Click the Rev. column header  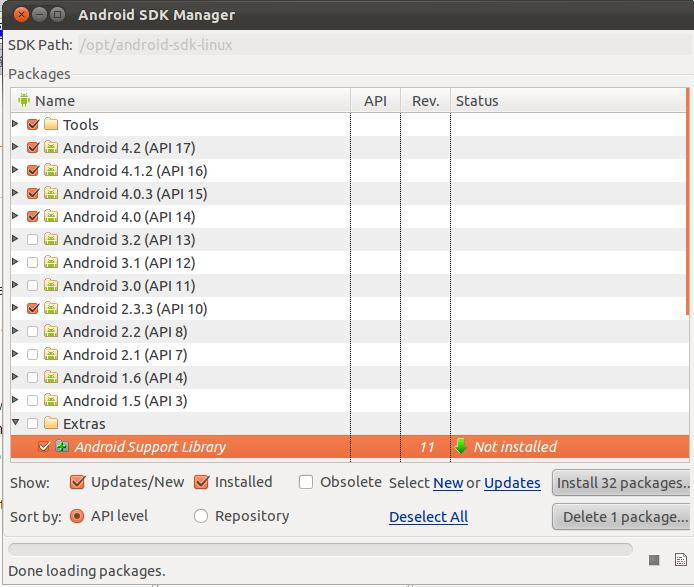pyautogui.click(x=425, y=100)
